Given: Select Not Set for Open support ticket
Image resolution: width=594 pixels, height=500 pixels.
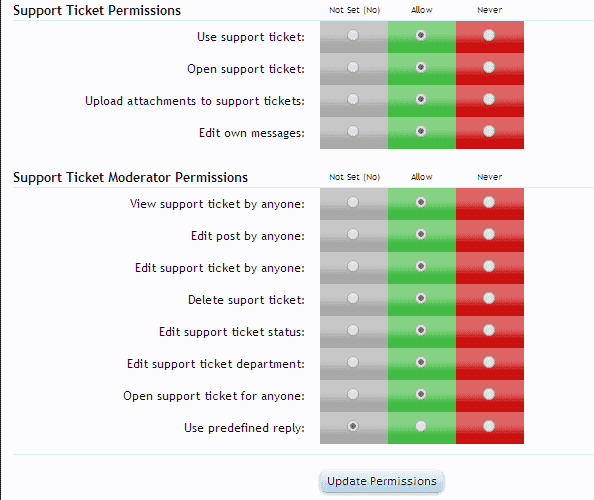Looking at the screenshot, I should tap(353, 67).
